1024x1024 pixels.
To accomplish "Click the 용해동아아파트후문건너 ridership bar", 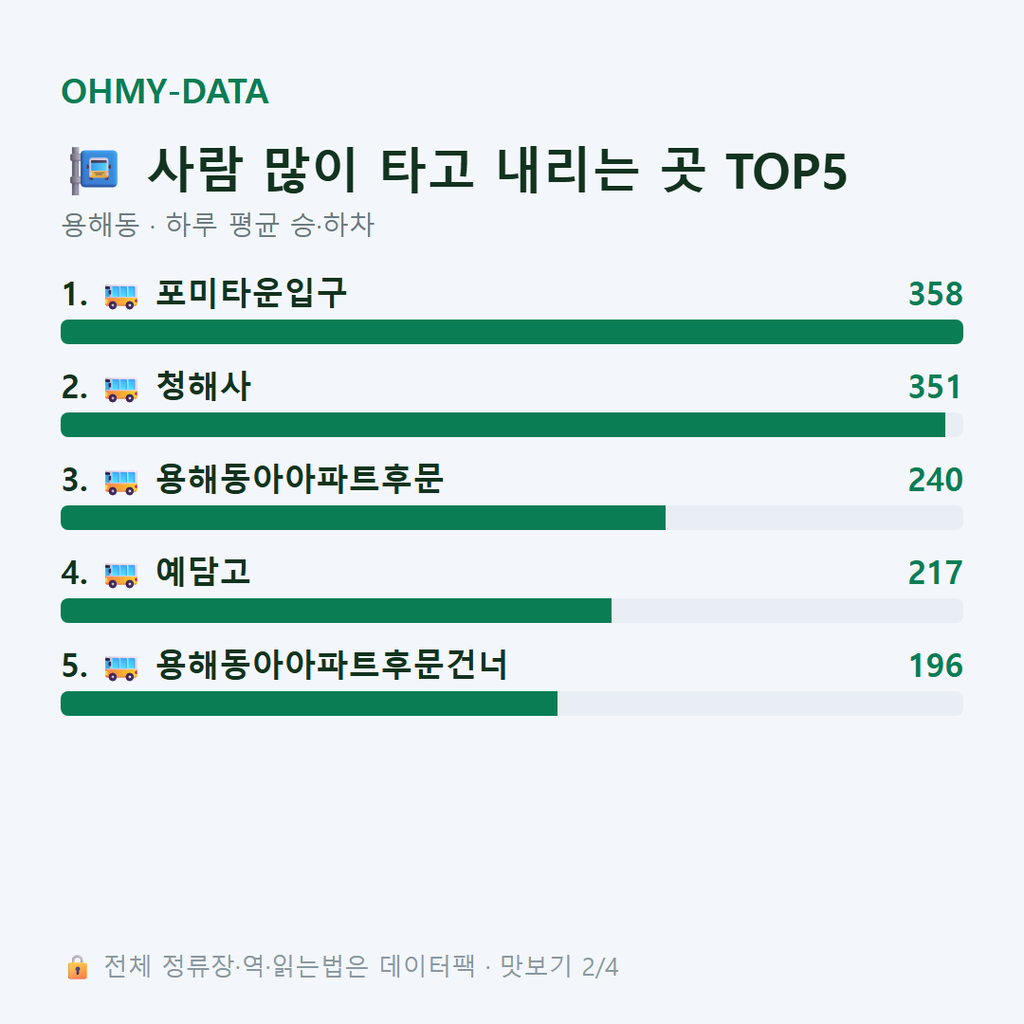I will [x=512, y=703].
